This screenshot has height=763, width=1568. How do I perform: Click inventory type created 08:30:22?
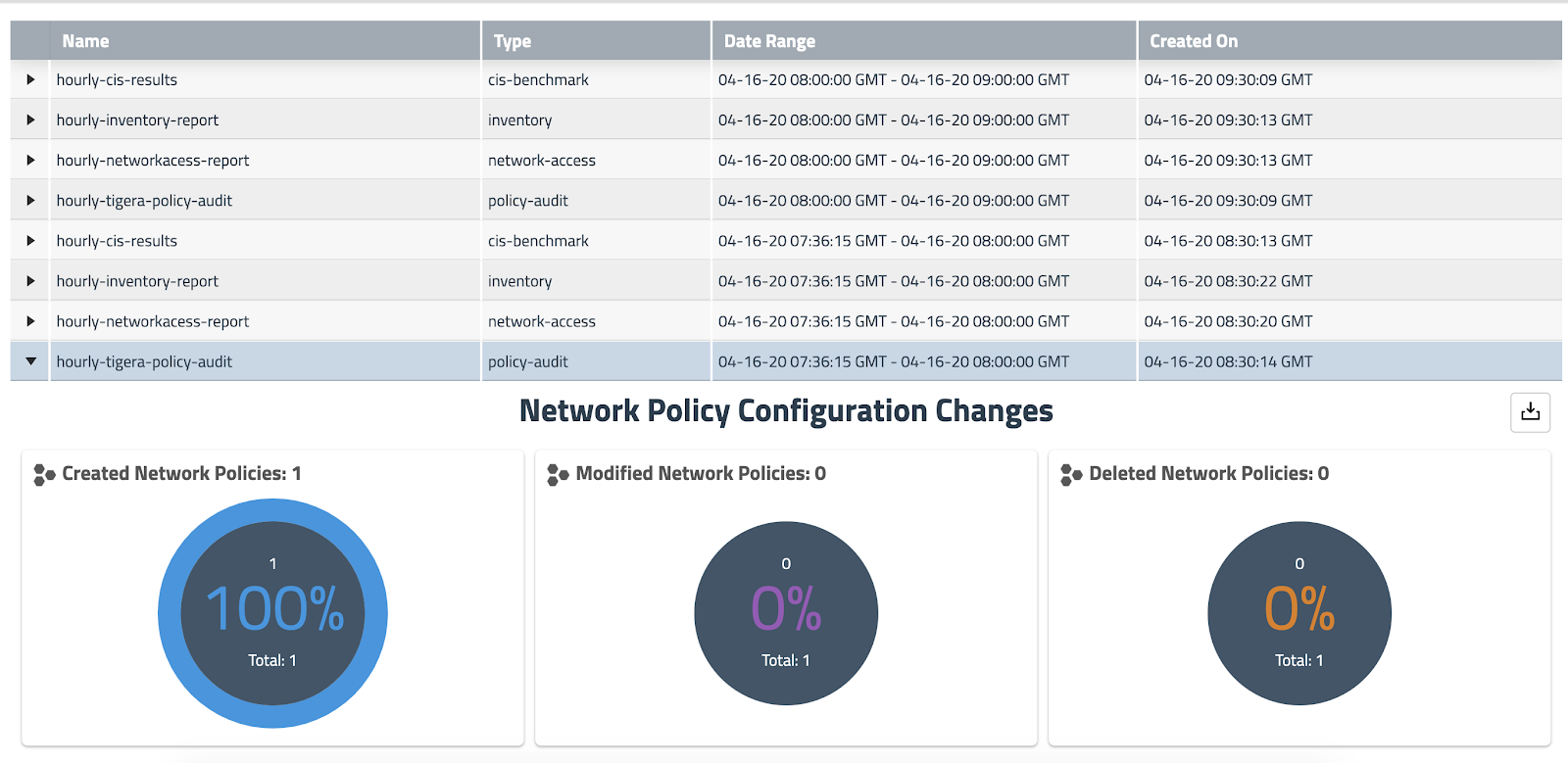[x=519, y=280]
